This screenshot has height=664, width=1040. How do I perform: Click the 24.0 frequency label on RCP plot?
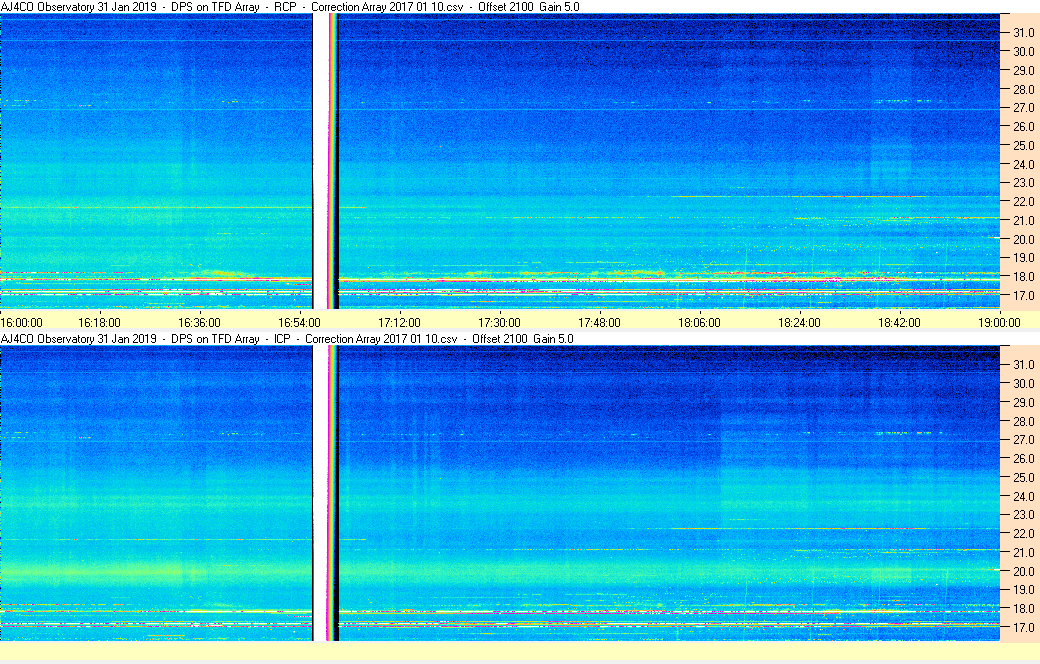[x=1023, y=165]
